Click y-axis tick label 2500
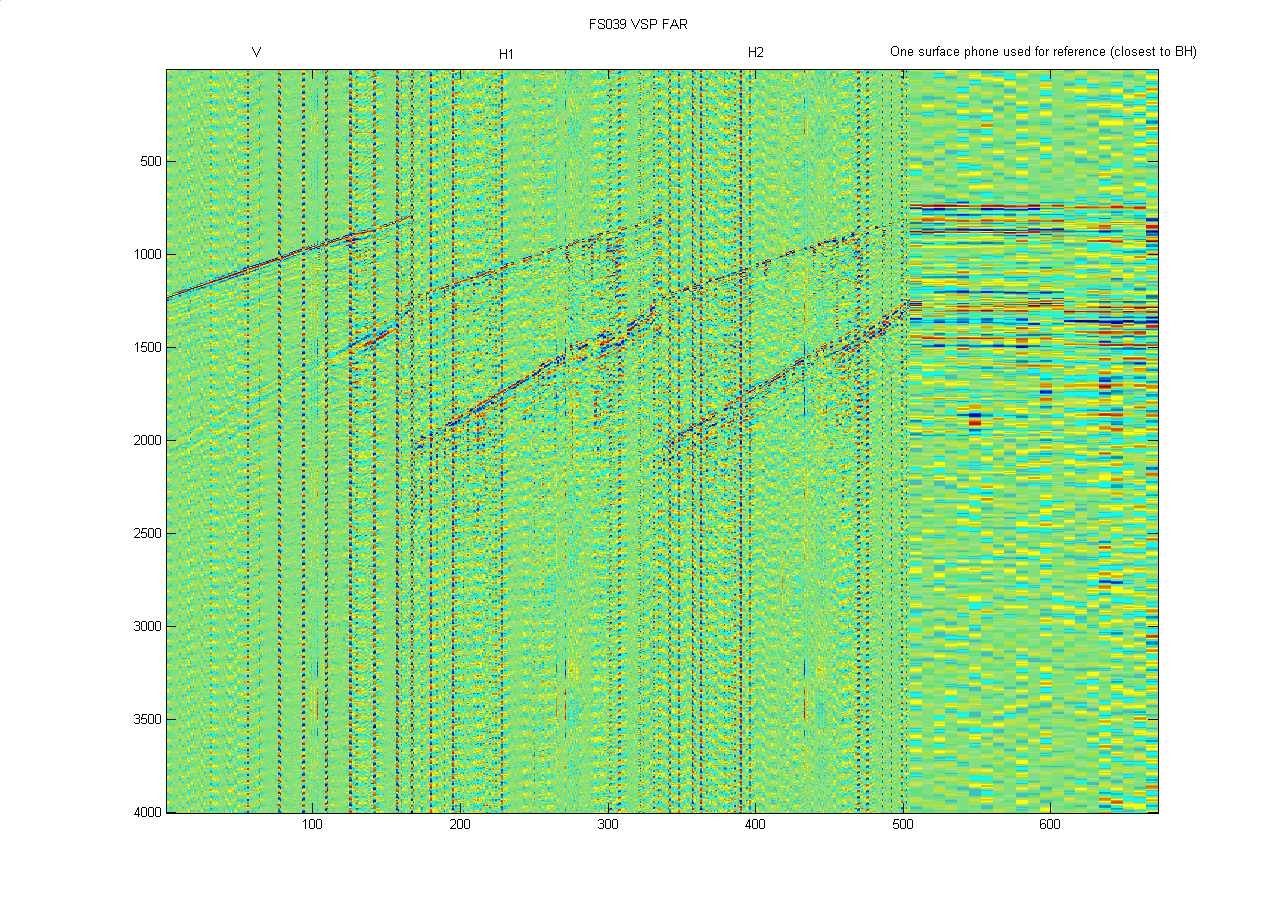Image resolution: width=1280 pixels, height=914 pixels. click(146, 534)
